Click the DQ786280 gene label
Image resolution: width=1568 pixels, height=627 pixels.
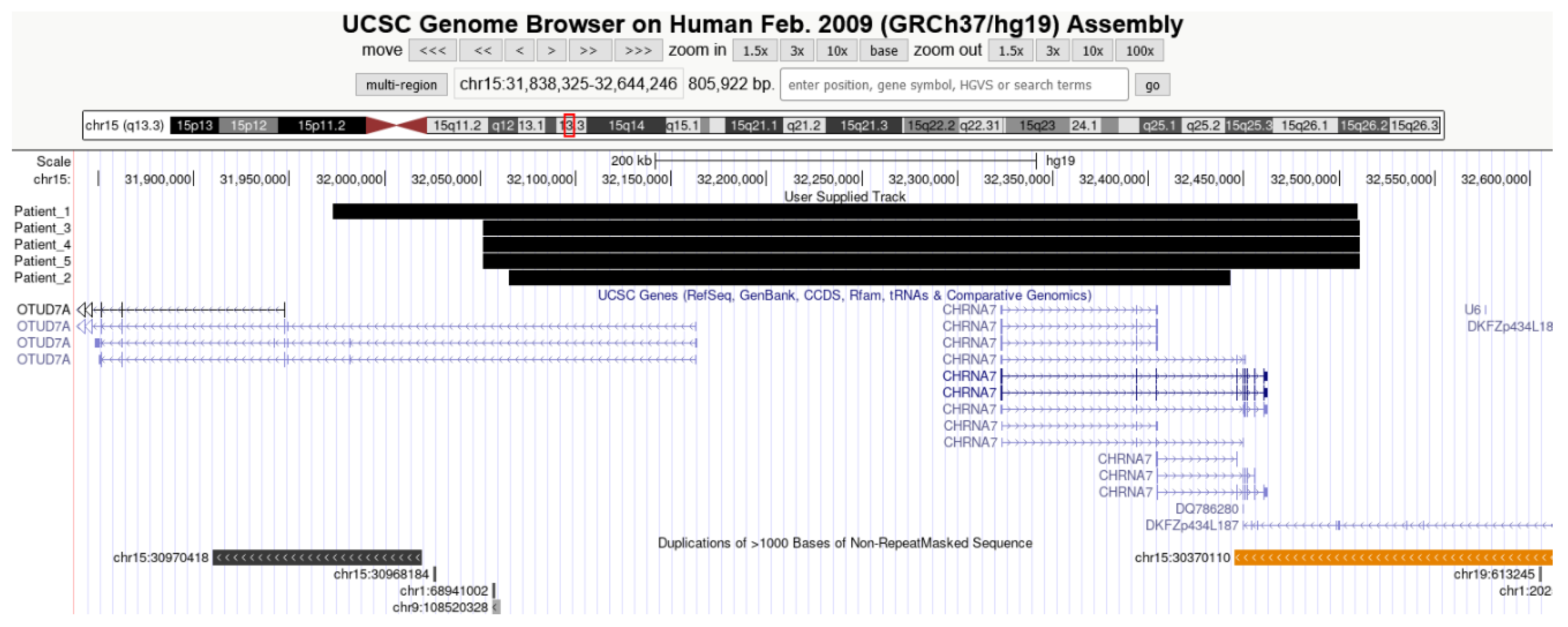[1206, 509]
